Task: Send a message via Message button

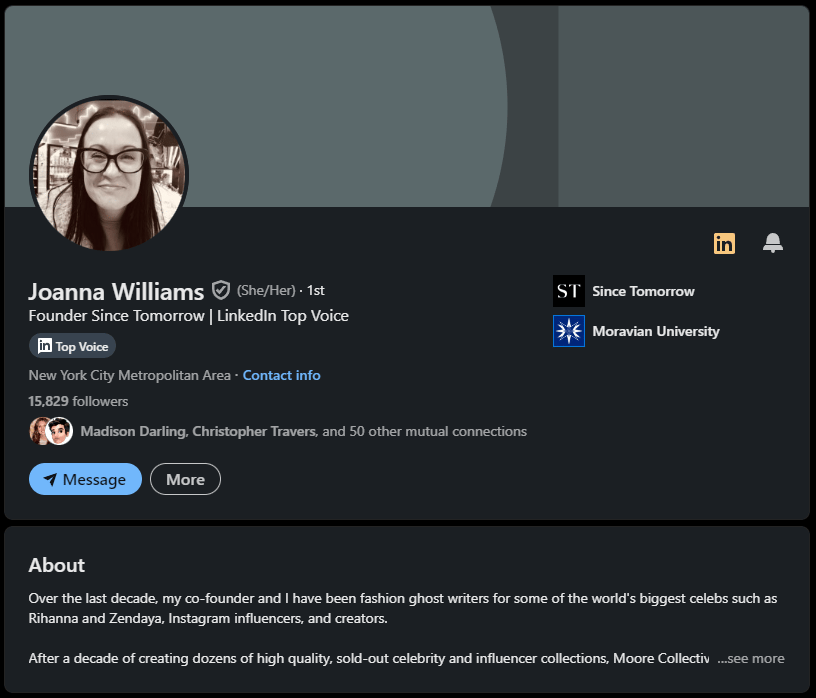Action: [x=85, y=479]
